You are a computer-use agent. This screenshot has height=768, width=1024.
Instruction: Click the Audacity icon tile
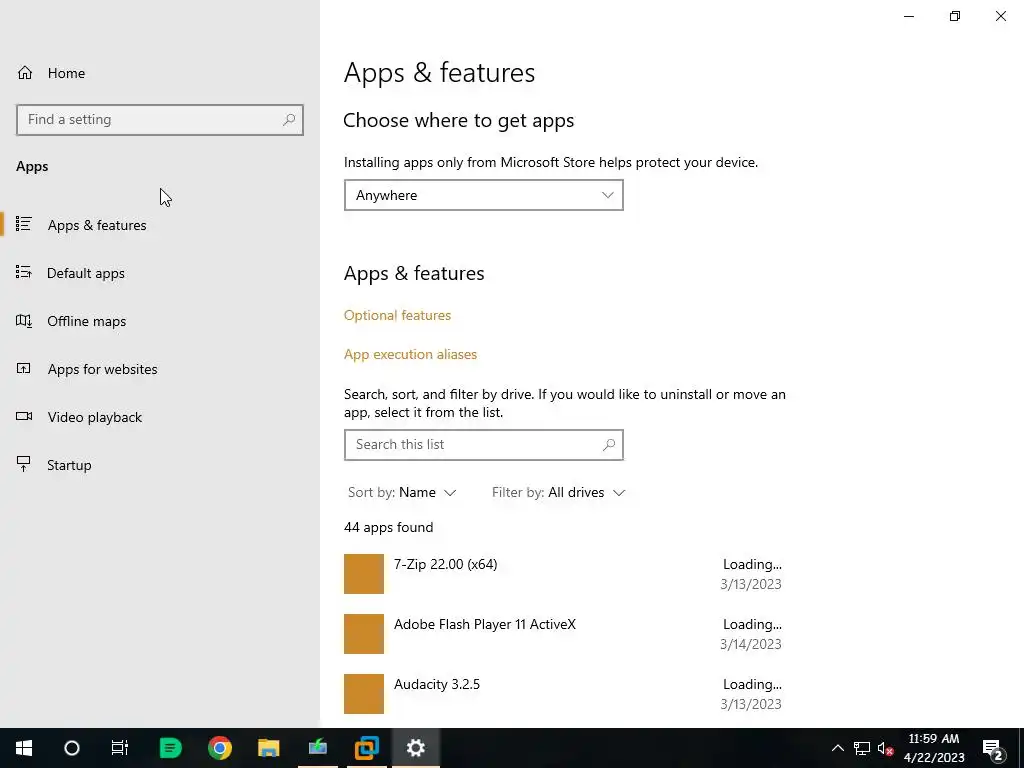[364, 694]
